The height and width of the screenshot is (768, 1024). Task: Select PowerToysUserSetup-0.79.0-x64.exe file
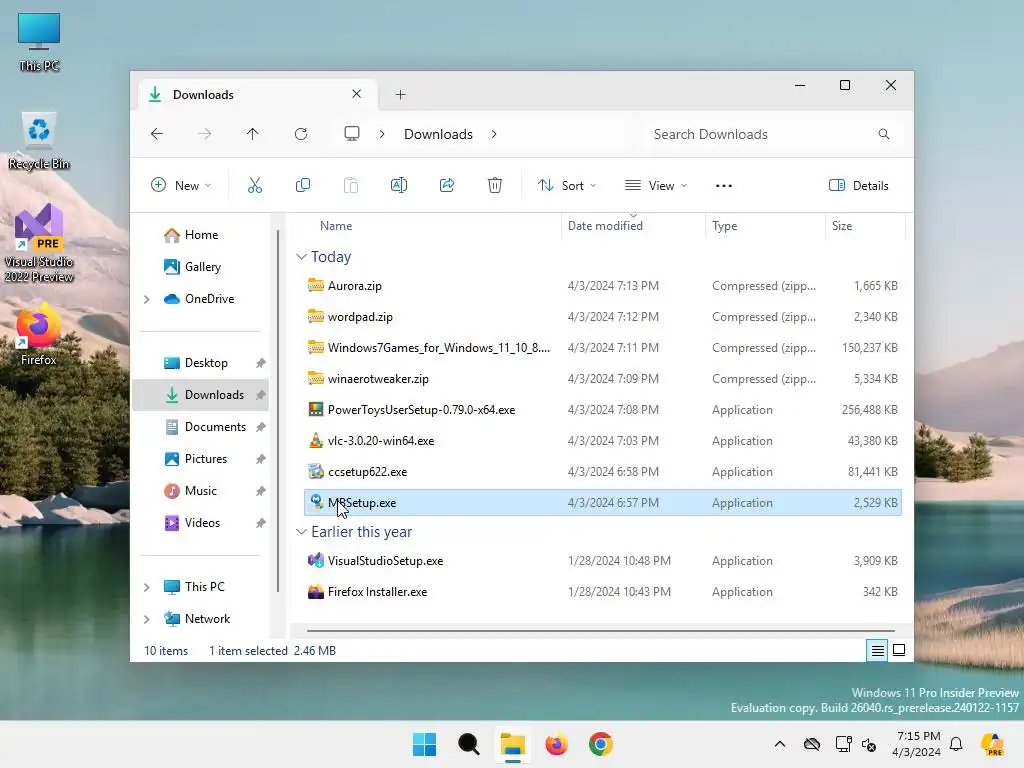coord(603,410)
